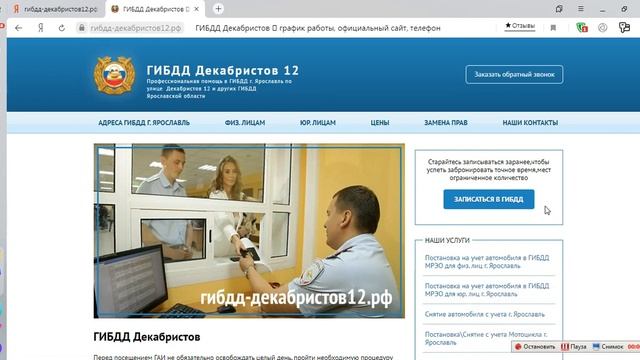
Task: Click the round profile icon in toolbar
Action: click(602, 28)
